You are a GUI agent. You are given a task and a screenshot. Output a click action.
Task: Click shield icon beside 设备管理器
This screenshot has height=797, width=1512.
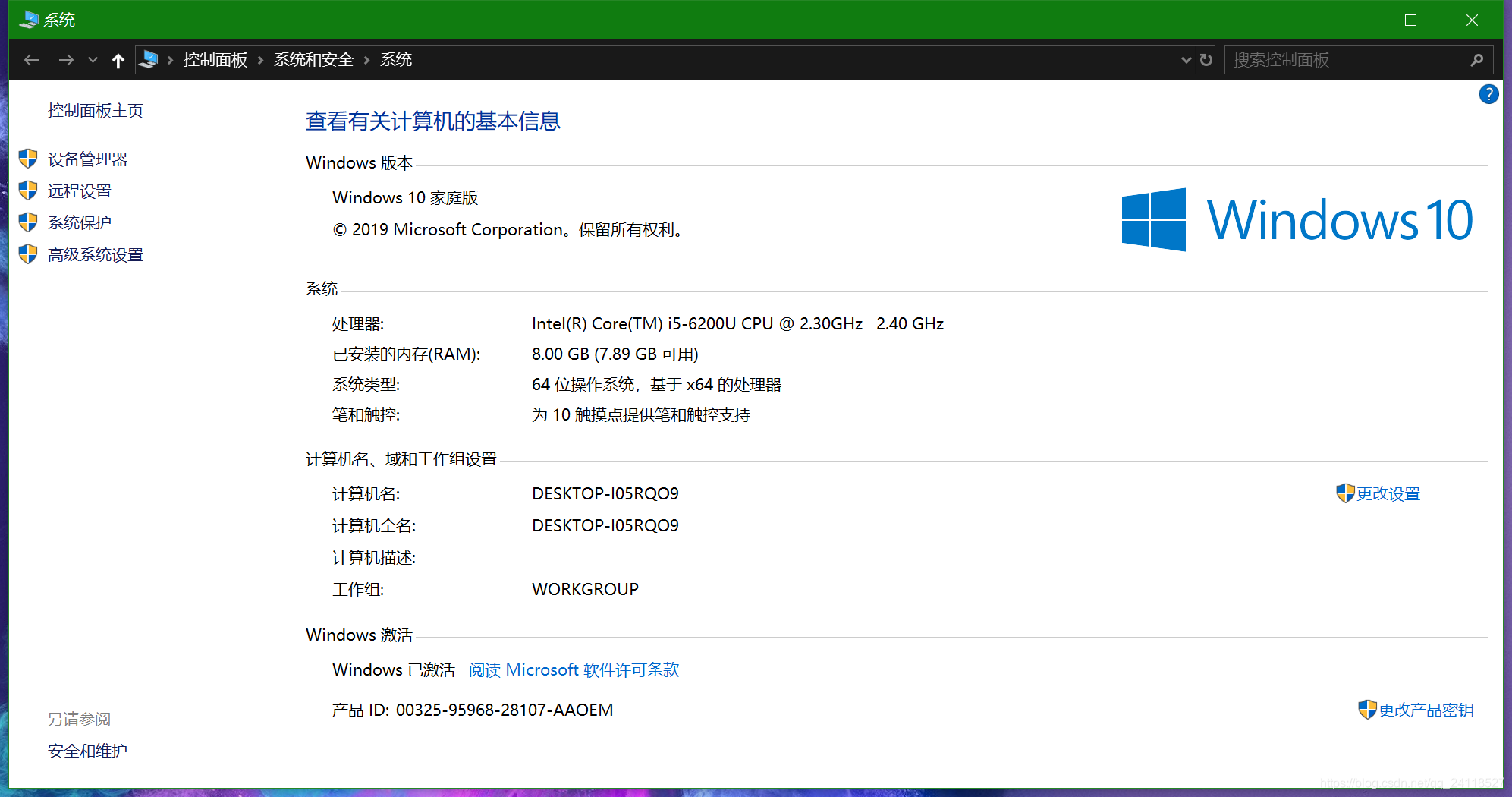coord(28,159)
